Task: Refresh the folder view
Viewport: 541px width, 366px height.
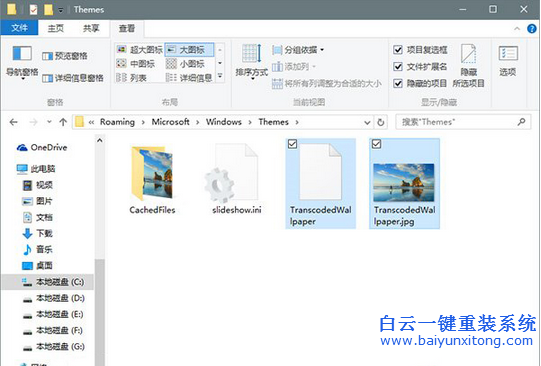Action: tap(381, 122)
